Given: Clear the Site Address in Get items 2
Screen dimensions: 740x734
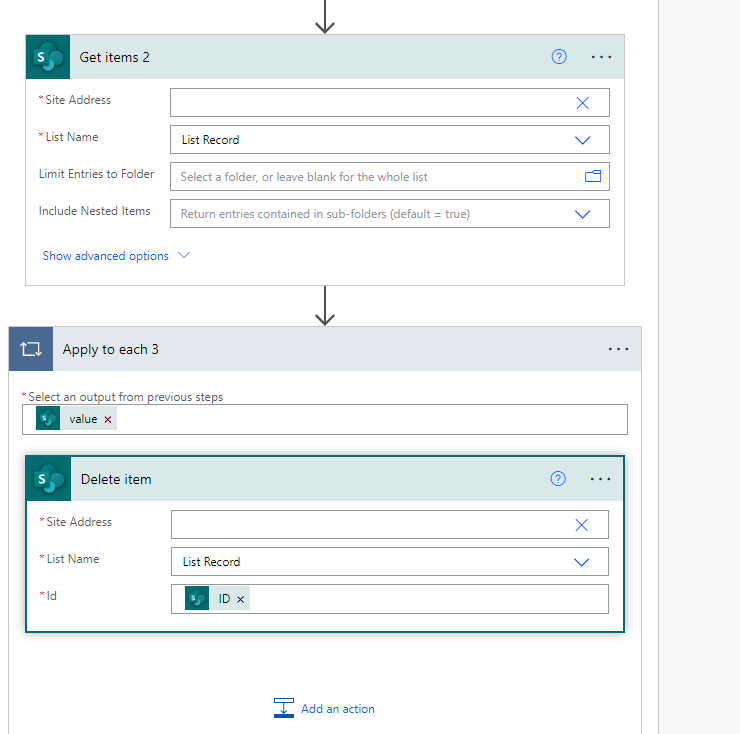Looking at the screenshot, I should coord(582,103).
